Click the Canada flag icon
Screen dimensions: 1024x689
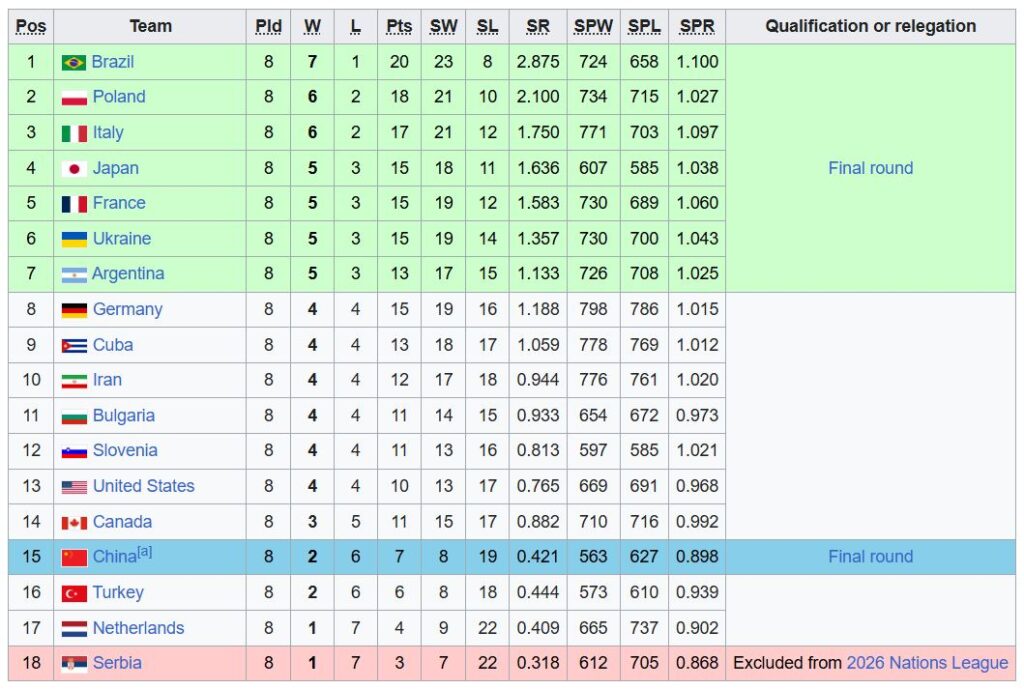click(x=74, y=523)
